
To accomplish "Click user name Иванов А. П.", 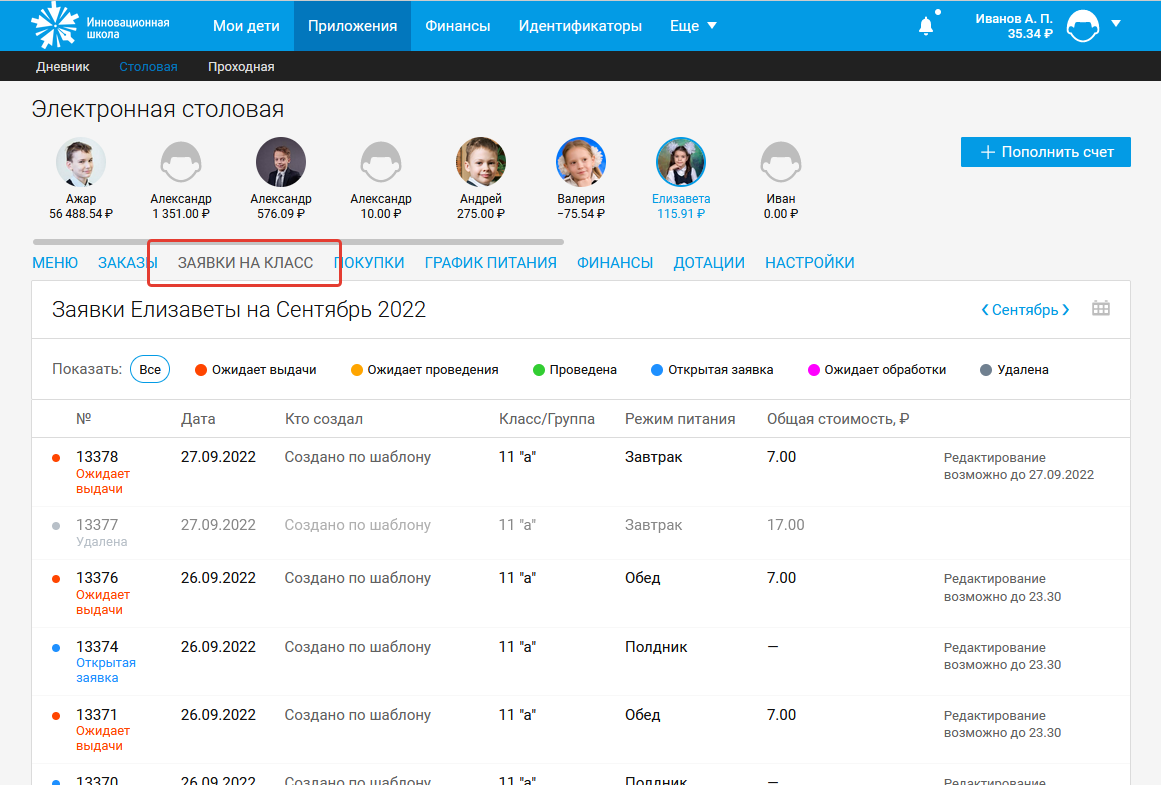I will click(x=1014, y=19).
